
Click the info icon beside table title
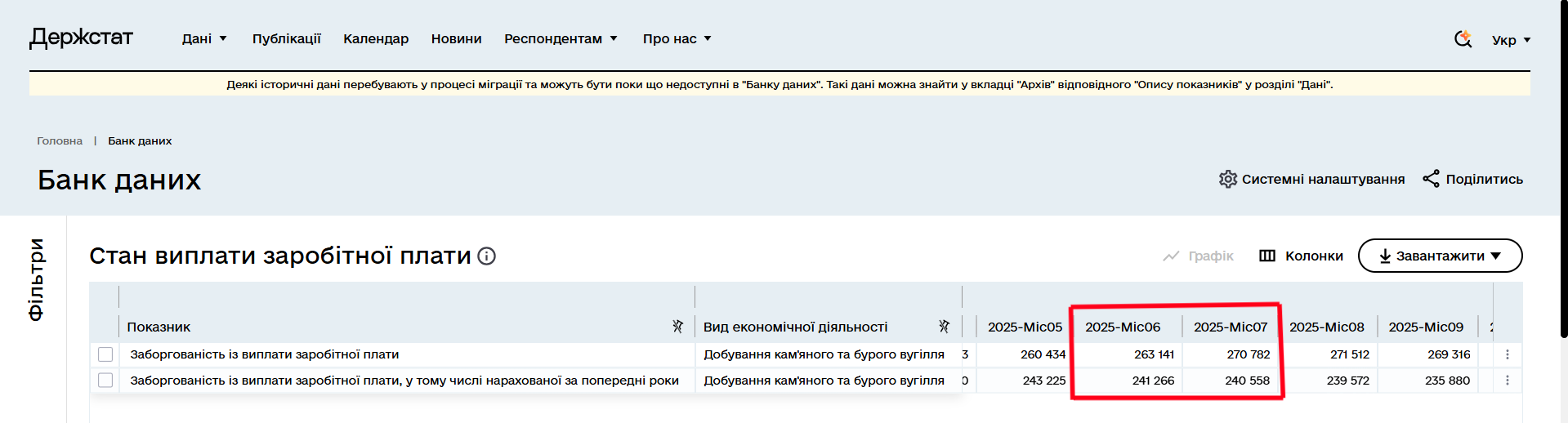[x=486, y=256]
